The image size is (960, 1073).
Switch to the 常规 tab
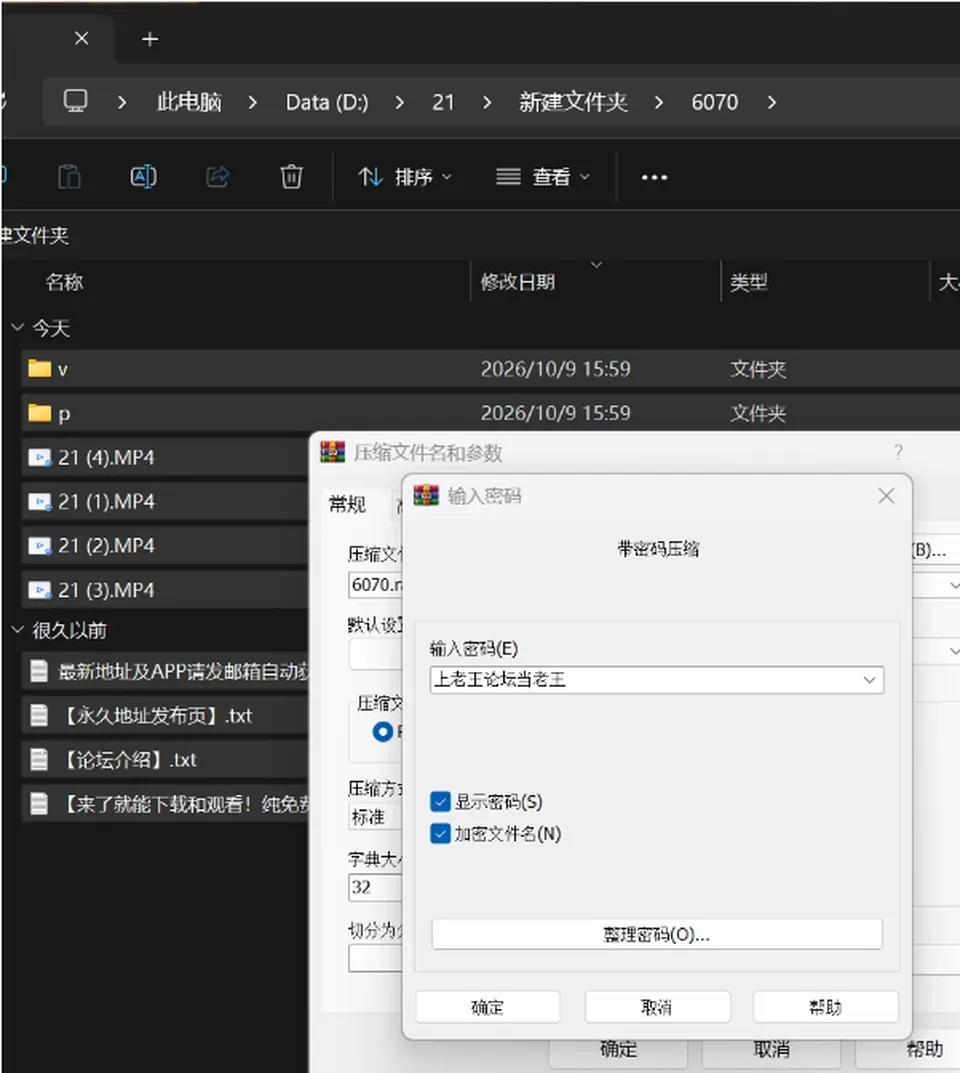[x=347, y=504]
